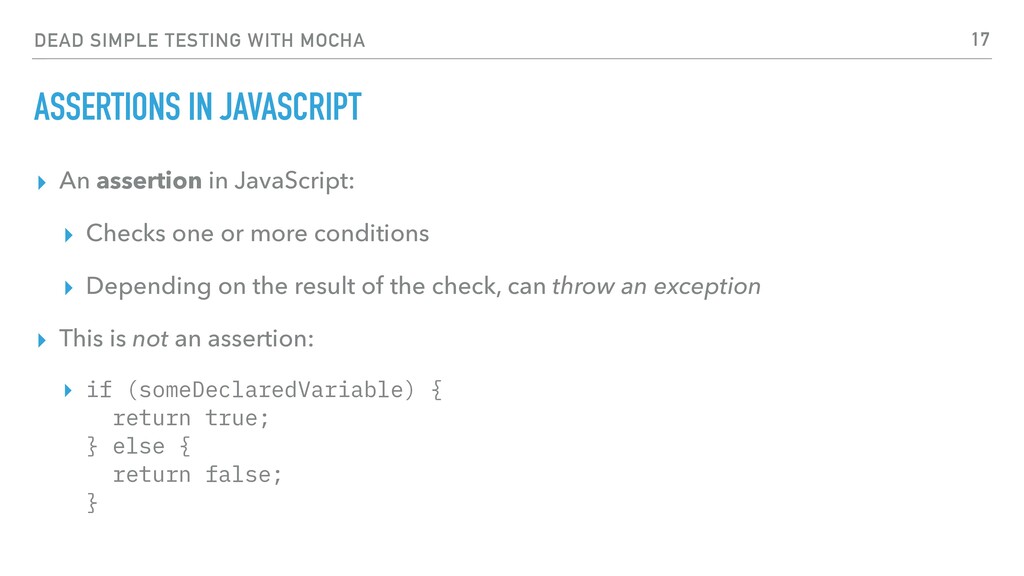Click the word 'JavaScript:' in the first bullet

pyautogui.click(x=295, y=181)
